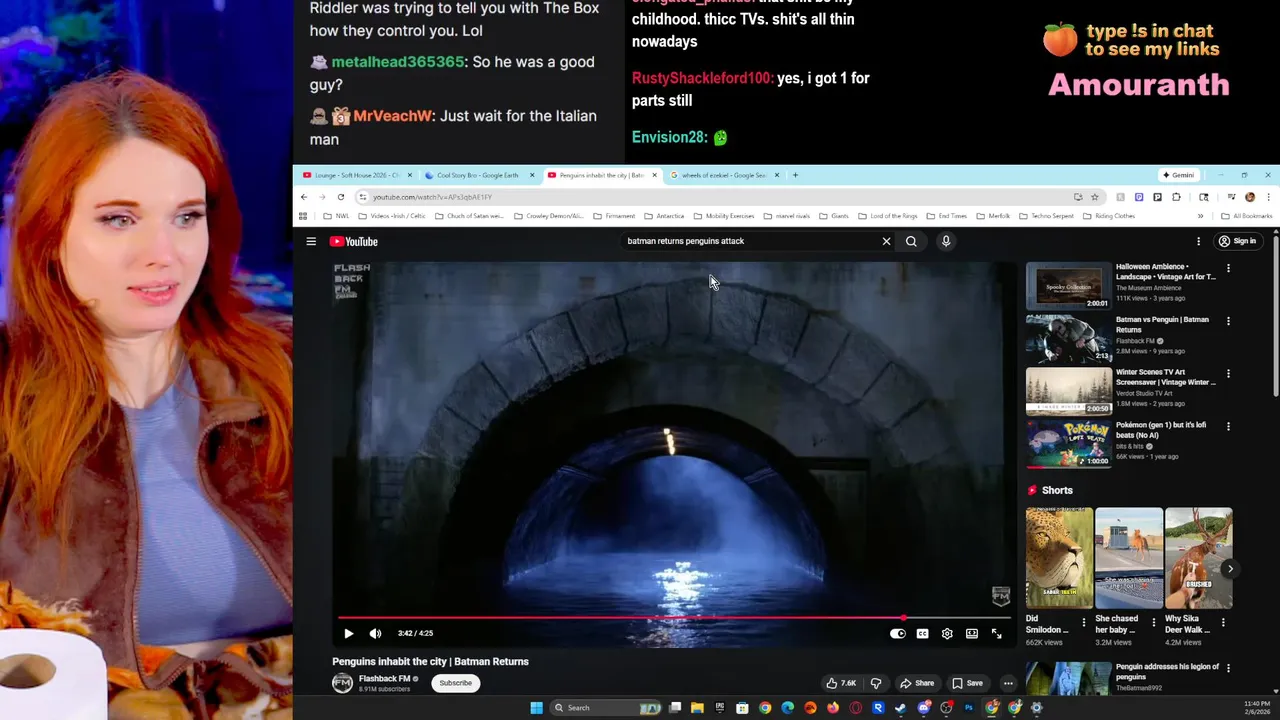Go back with the browser back arrow

[x=304, y=197]
